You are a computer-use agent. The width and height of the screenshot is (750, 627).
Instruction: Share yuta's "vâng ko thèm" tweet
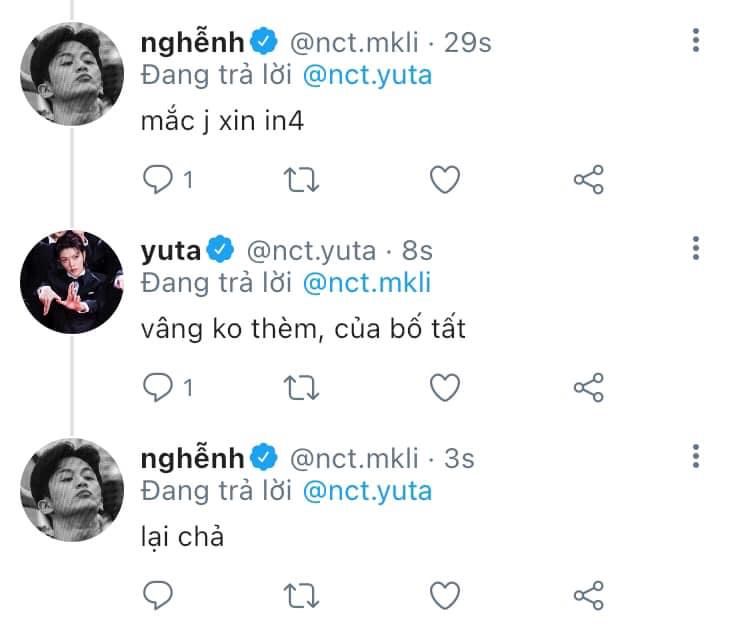588,387
